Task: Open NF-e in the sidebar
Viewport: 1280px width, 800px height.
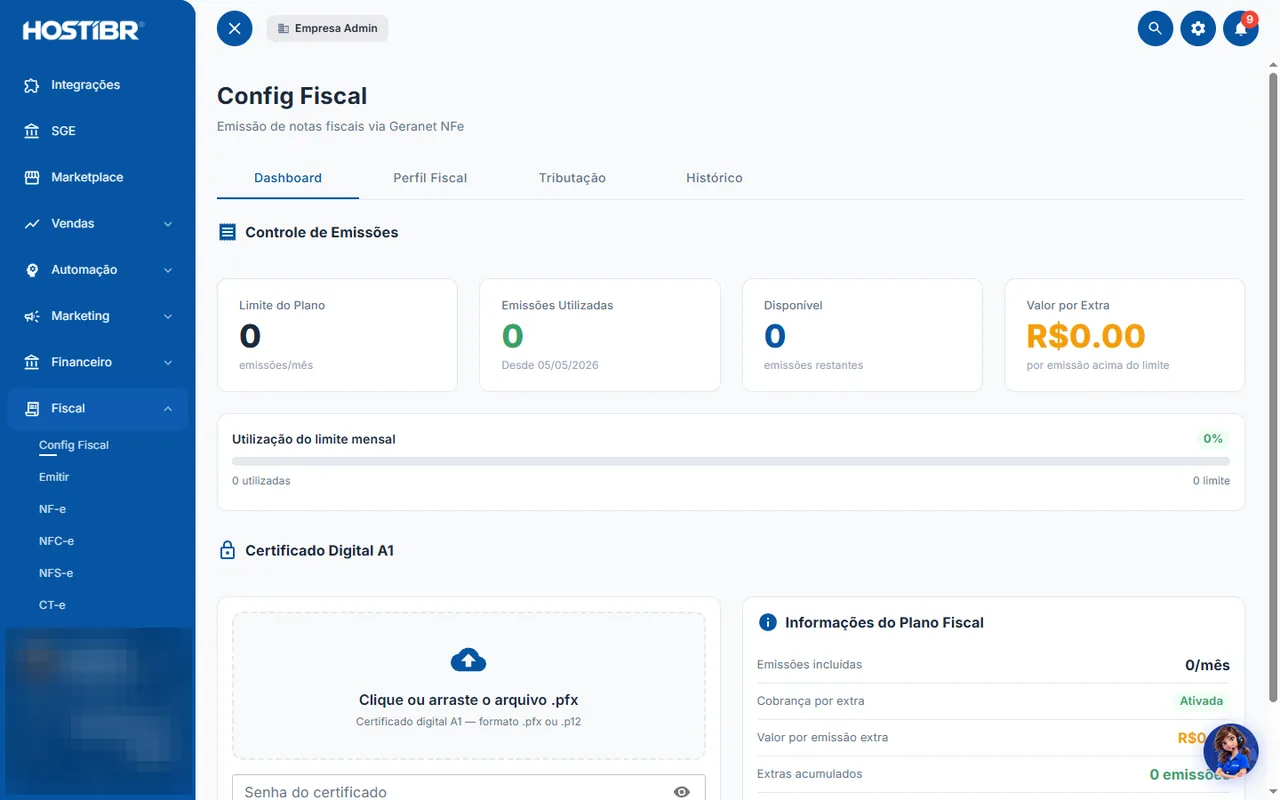Action: click(52, 509)
